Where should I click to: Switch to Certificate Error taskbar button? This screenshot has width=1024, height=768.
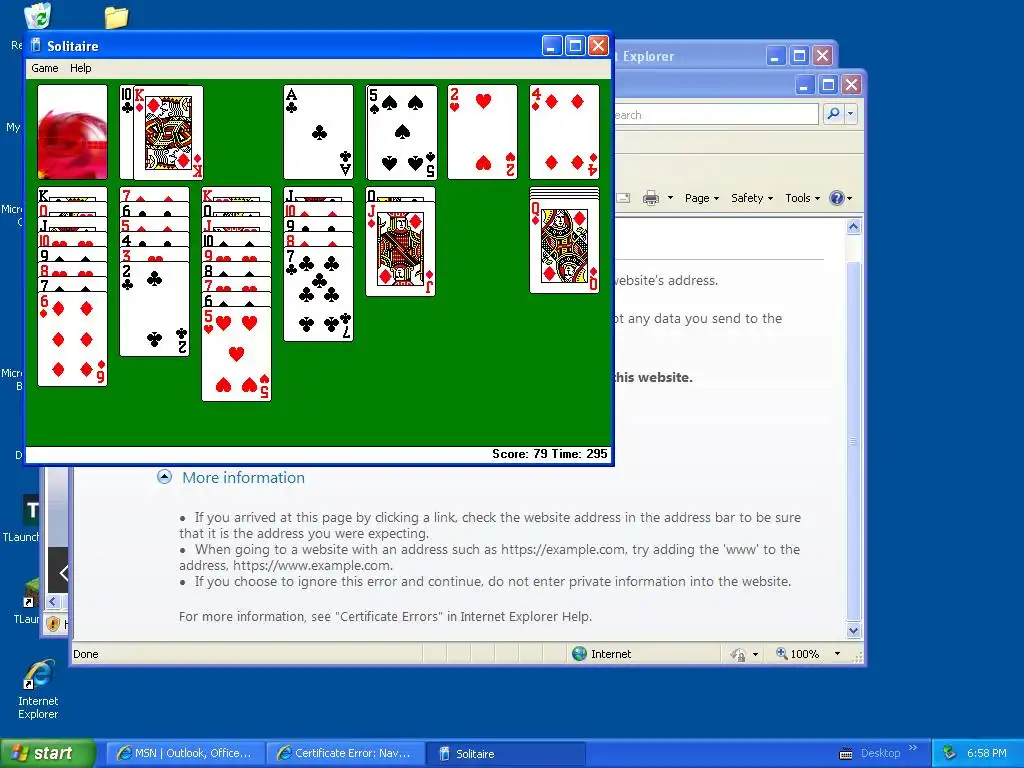point(346,753)
